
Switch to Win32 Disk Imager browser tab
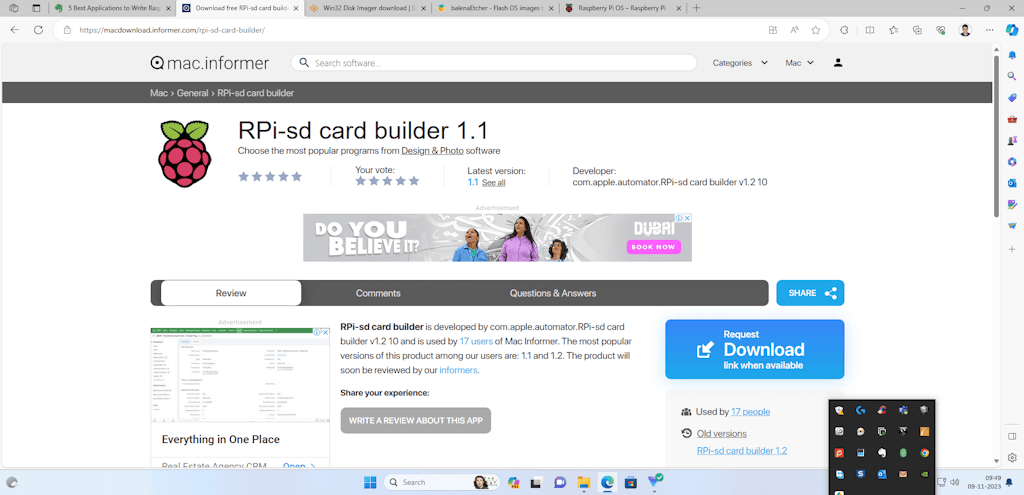pyautogui.click(x=368, y=8)
